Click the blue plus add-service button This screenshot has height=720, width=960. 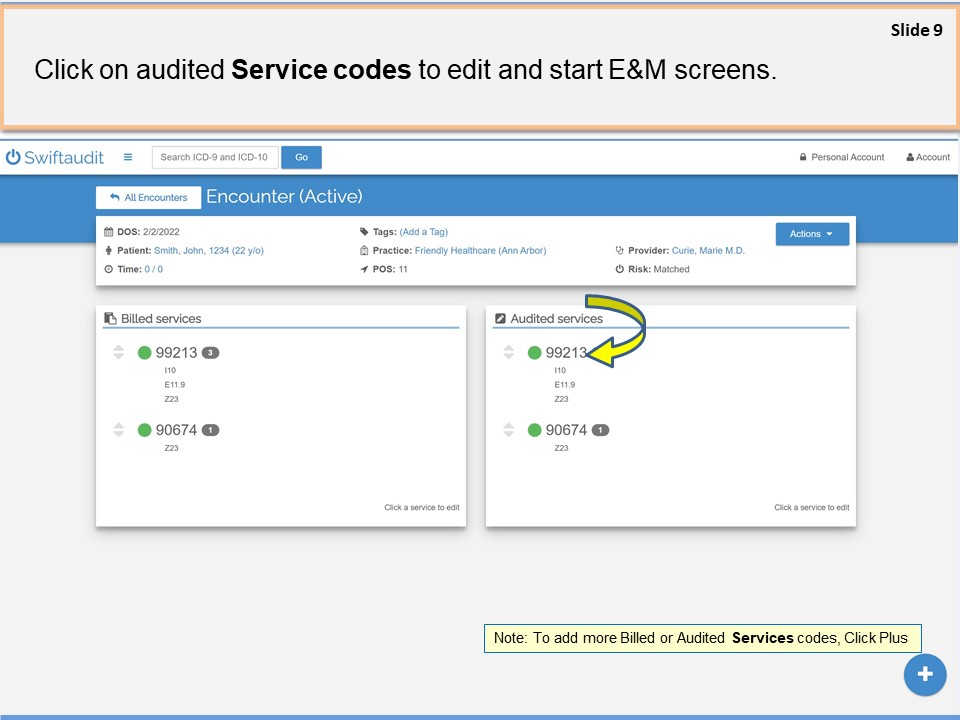pyautogui.click(x=924, y=675)
